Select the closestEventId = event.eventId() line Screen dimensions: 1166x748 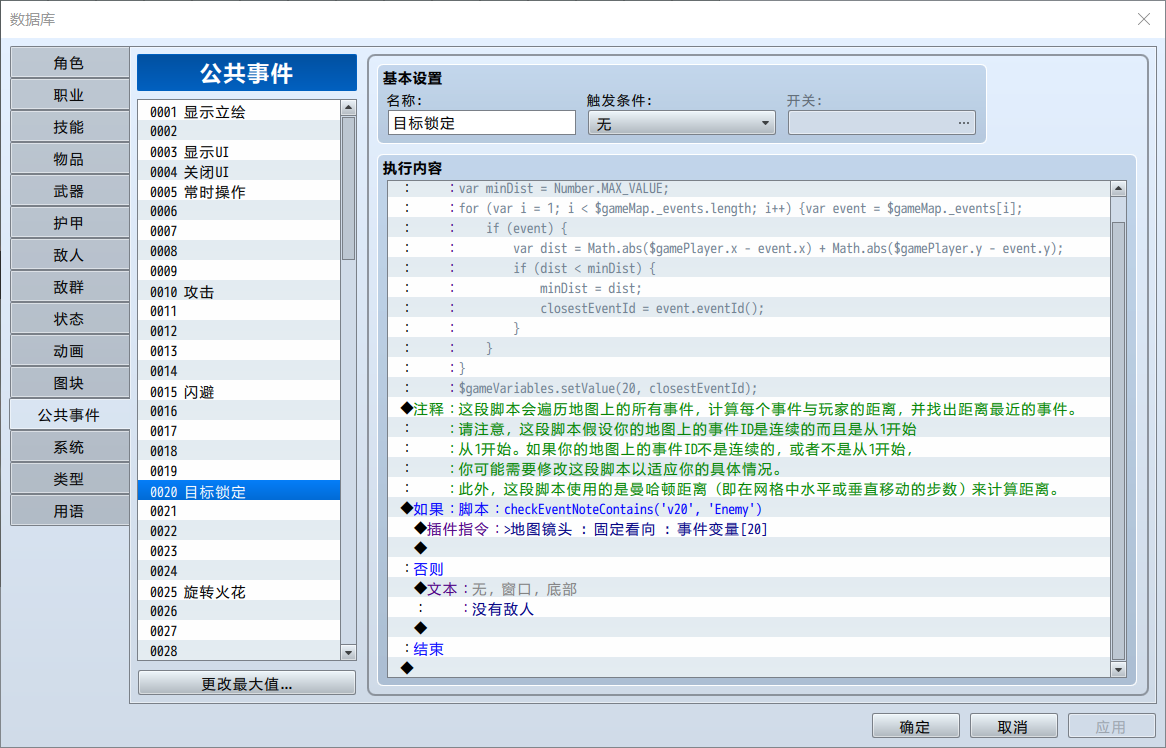click(x=749, y=308)
